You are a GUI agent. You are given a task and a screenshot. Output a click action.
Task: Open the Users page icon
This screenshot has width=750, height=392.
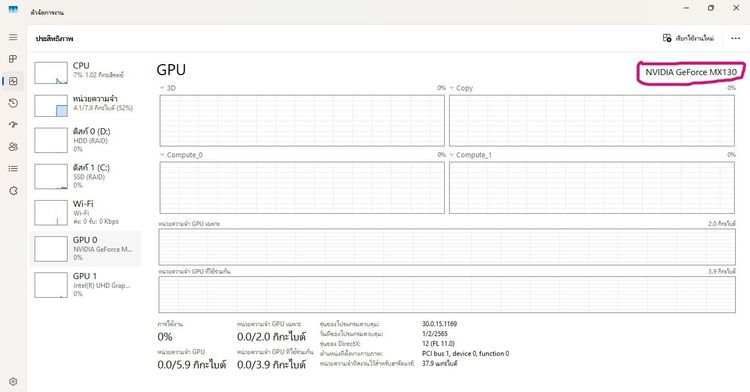click(13, 147)
